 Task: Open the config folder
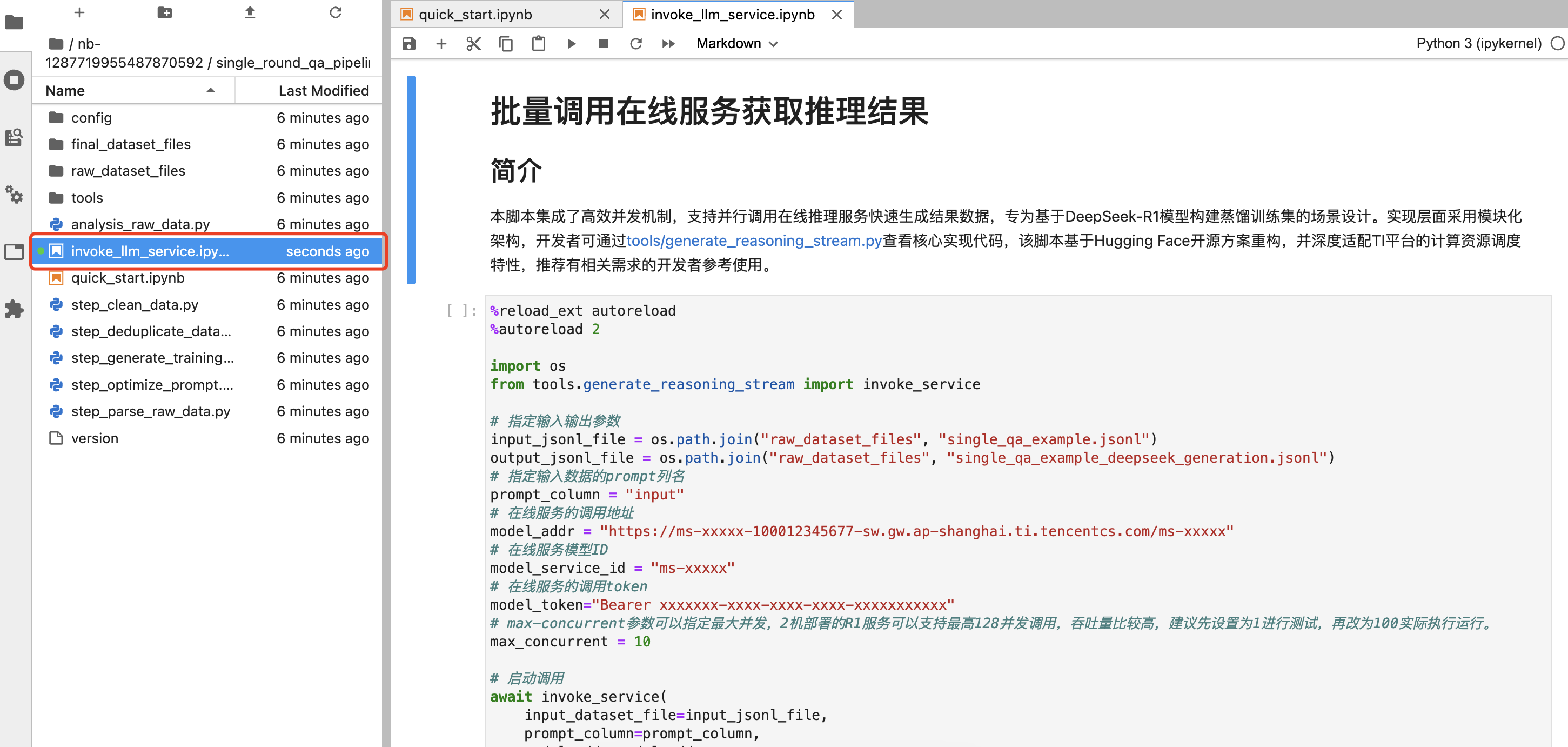(x=207, y=118)
